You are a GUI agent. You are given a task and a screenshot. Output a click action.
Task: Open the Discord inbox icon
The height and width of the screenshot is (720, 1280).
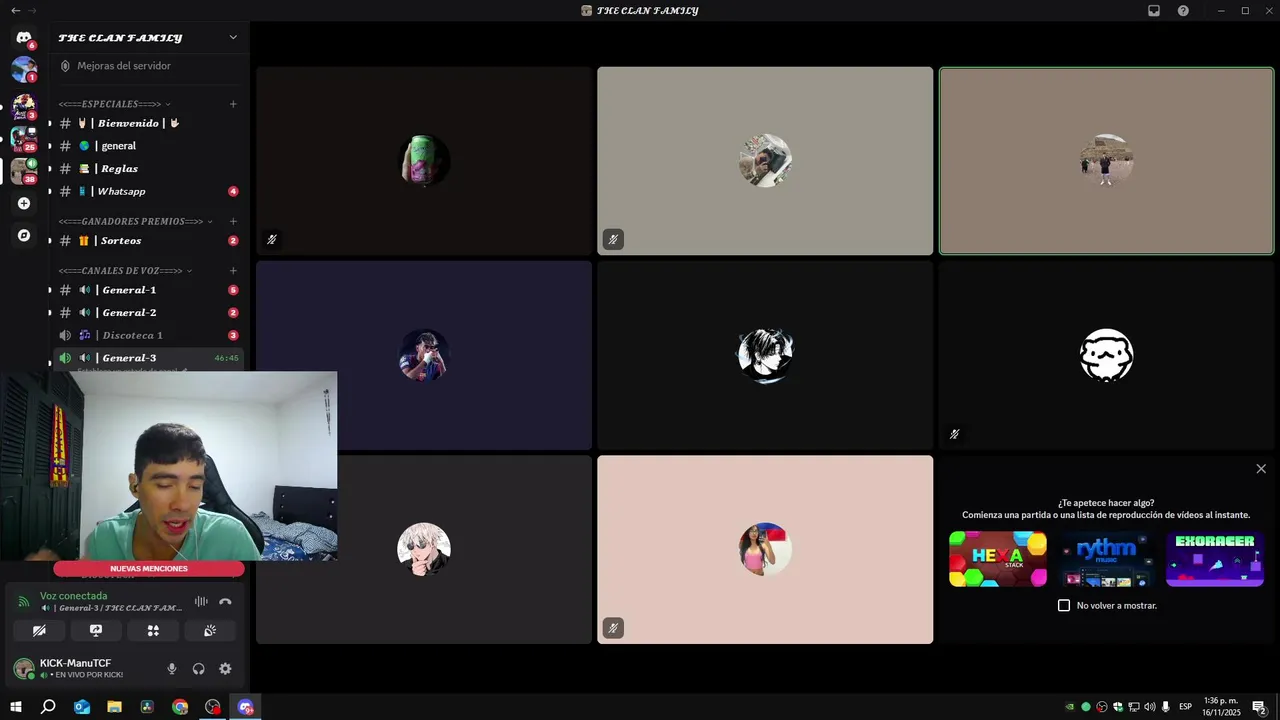point(1154,11)
